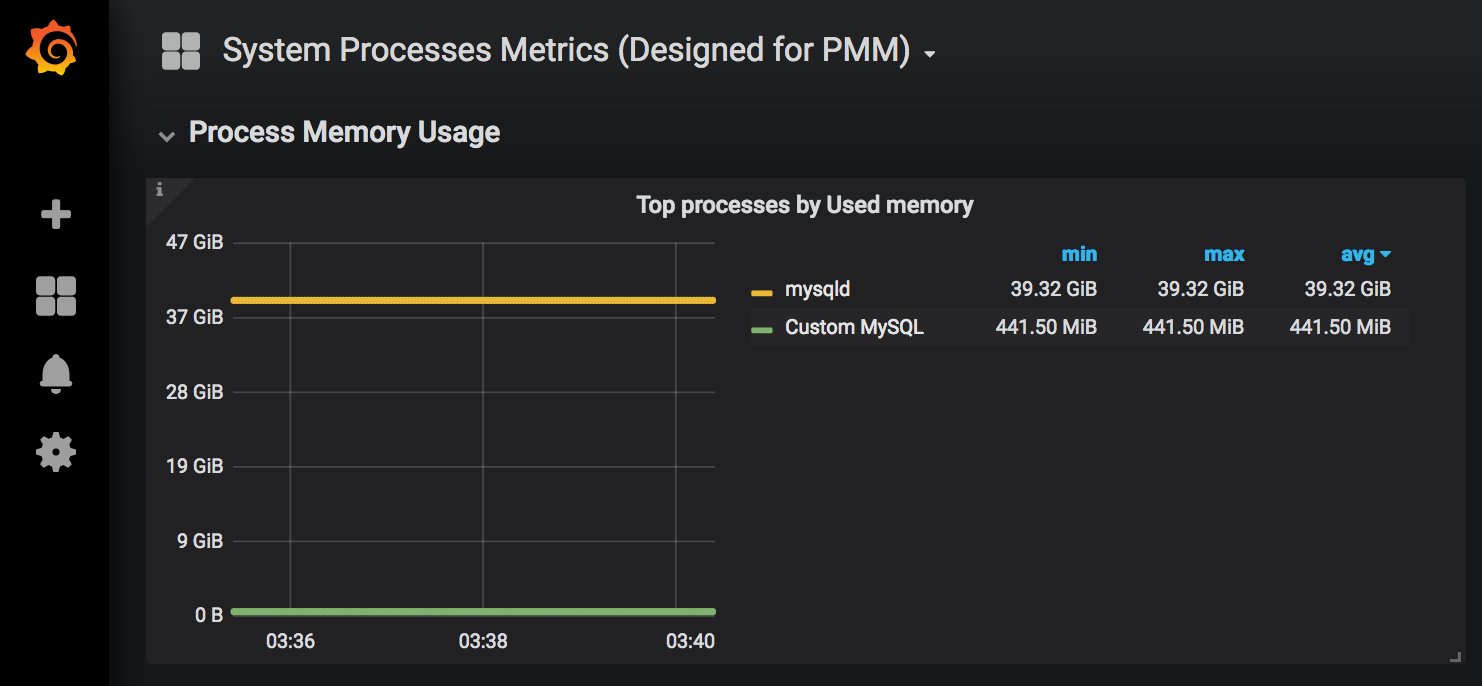Open Configuration via the gear icon

tap(55, 452)
